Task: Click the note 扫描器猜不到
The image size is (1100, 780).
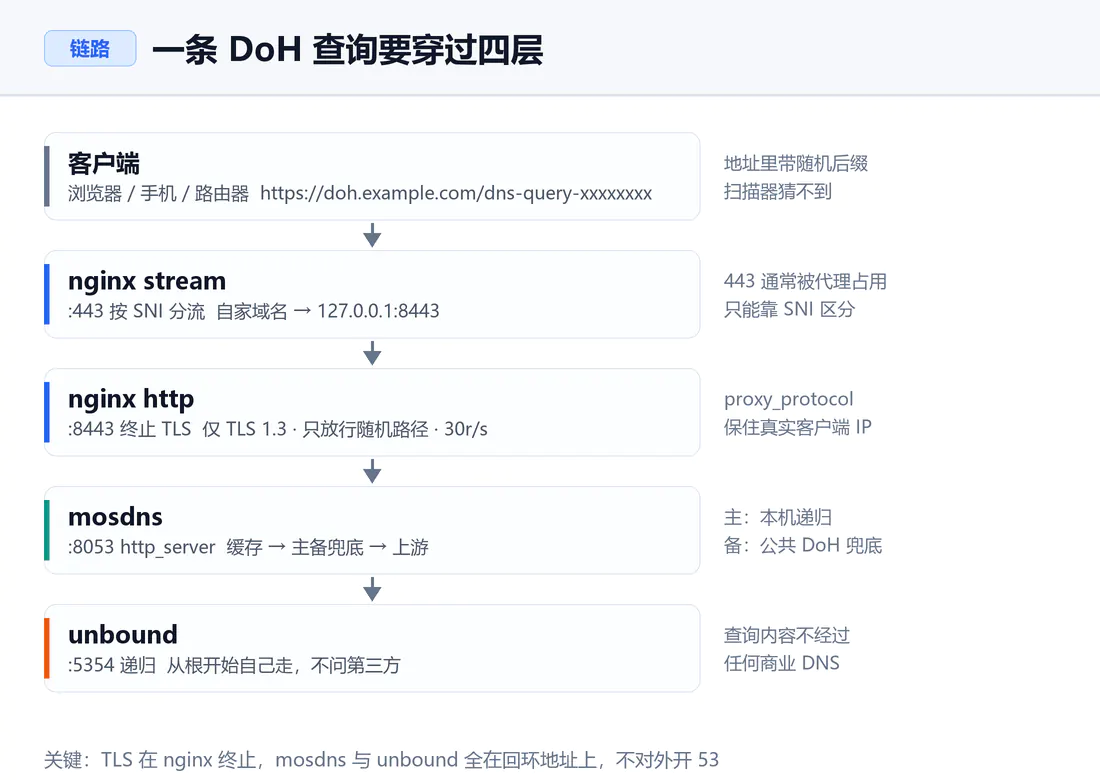Action: click(x=778, y=191)
